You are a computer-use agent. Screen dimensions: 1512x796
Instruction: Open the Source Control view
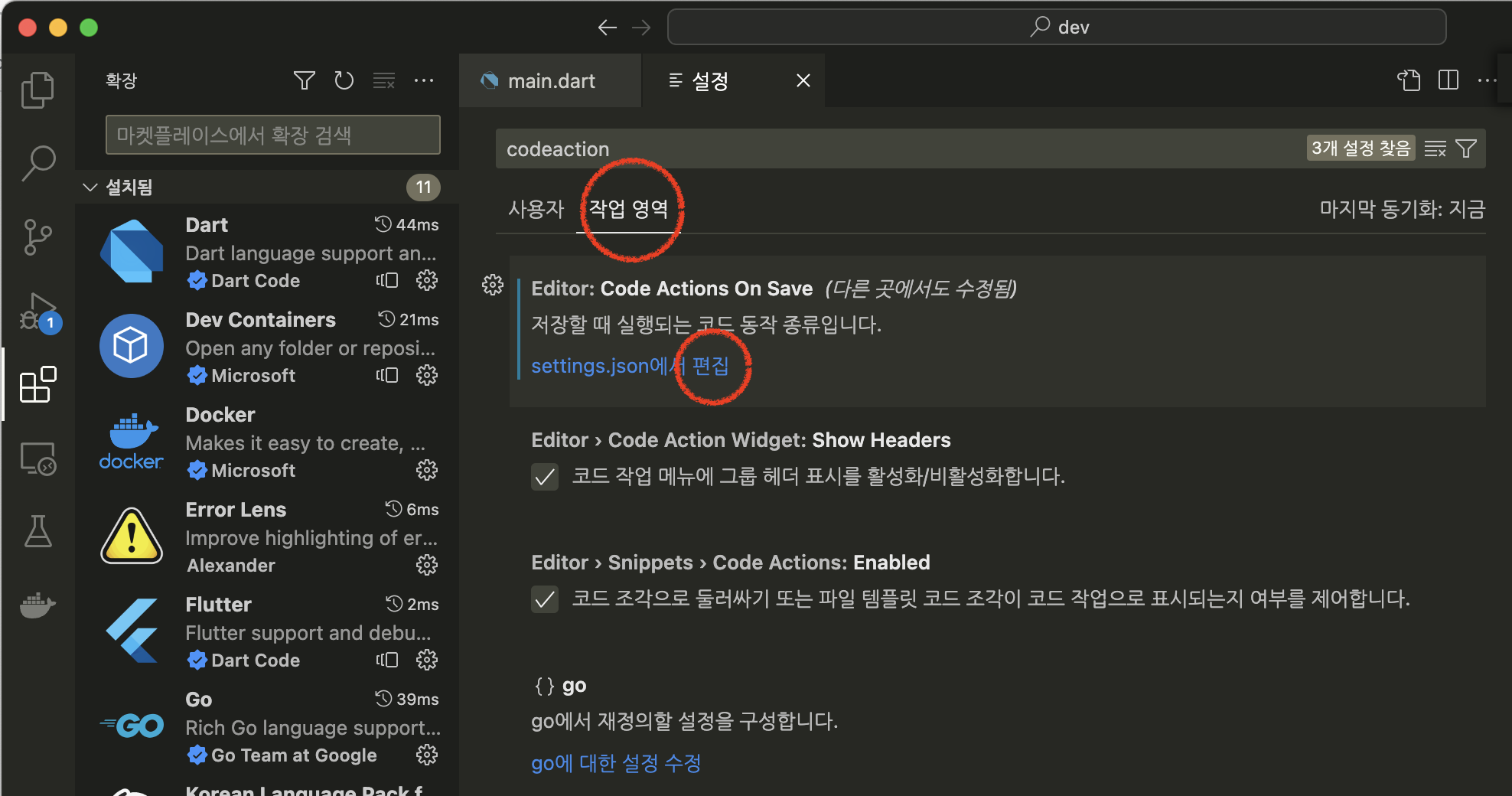click(37, 237)
